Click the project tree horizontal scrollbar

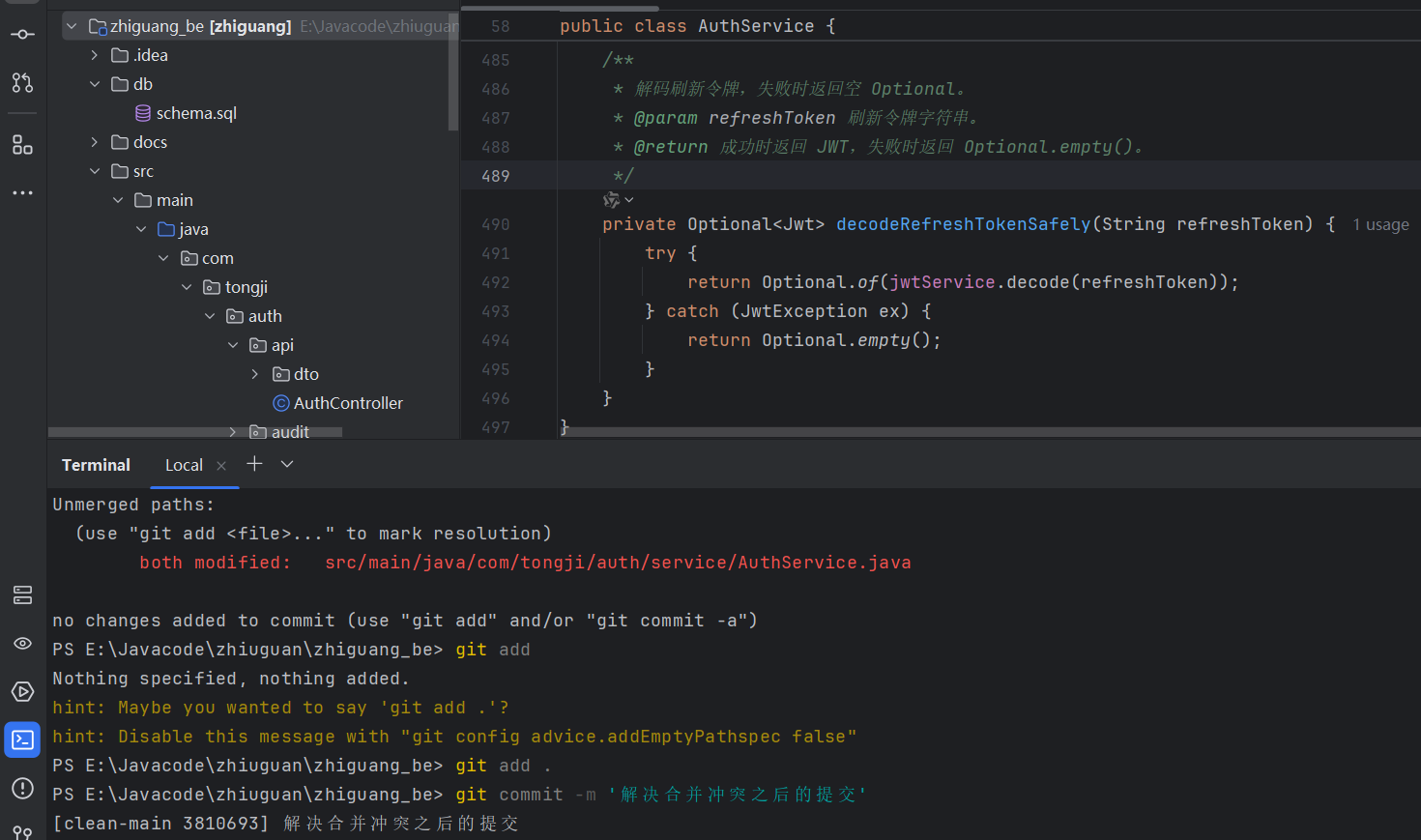pos(195,432)
